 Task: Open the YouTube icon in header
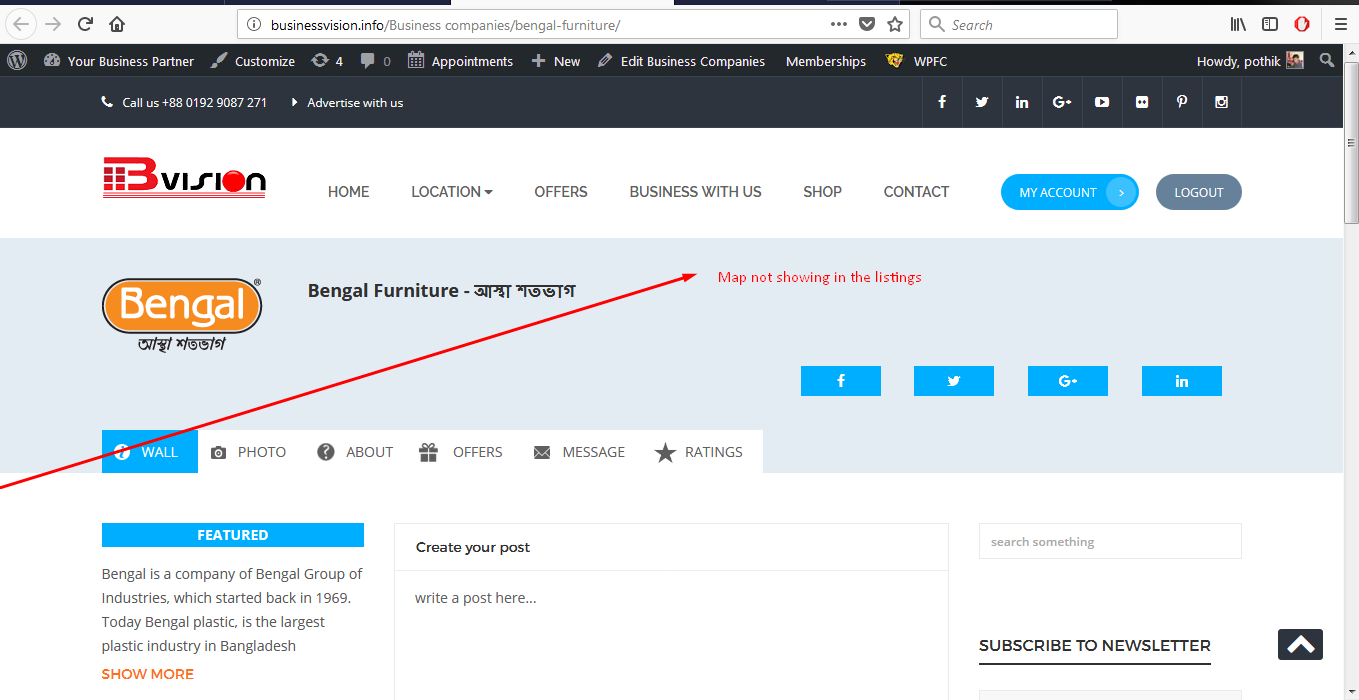click(x=1102, y=102)
